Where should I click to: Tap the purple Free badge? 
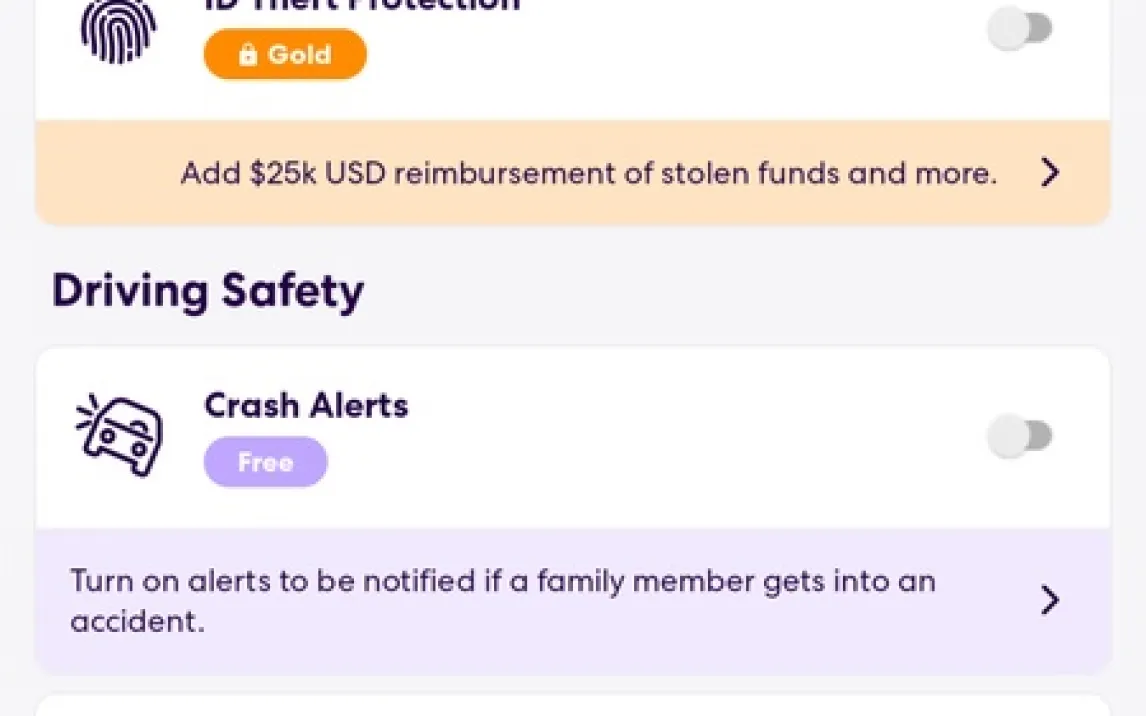[x=265, y=463]
